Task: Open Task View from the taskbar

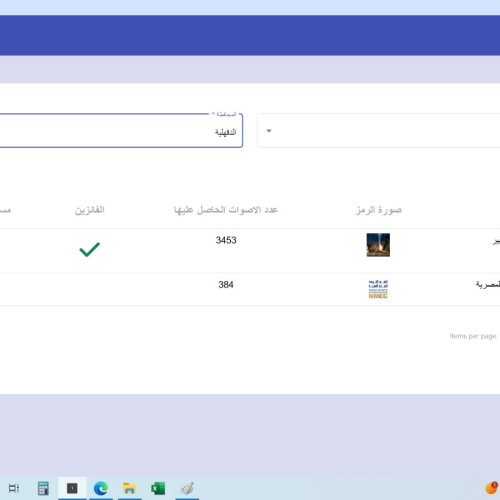Action: tap(14, 488)
